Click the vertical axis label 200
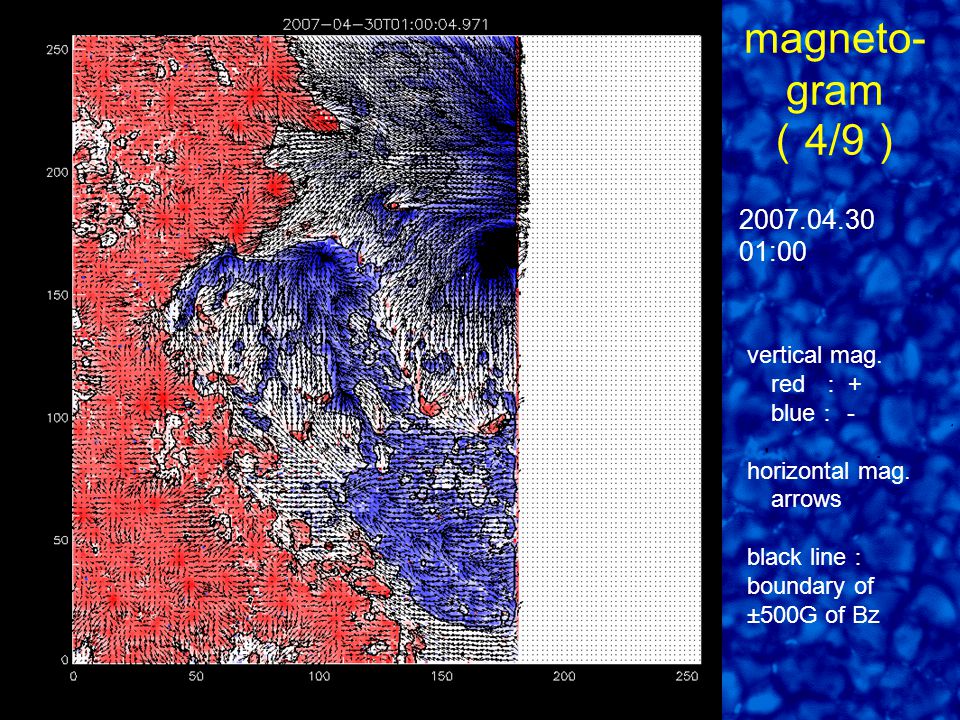The height and width of the screenshot is (720, 960). [57, 172]
